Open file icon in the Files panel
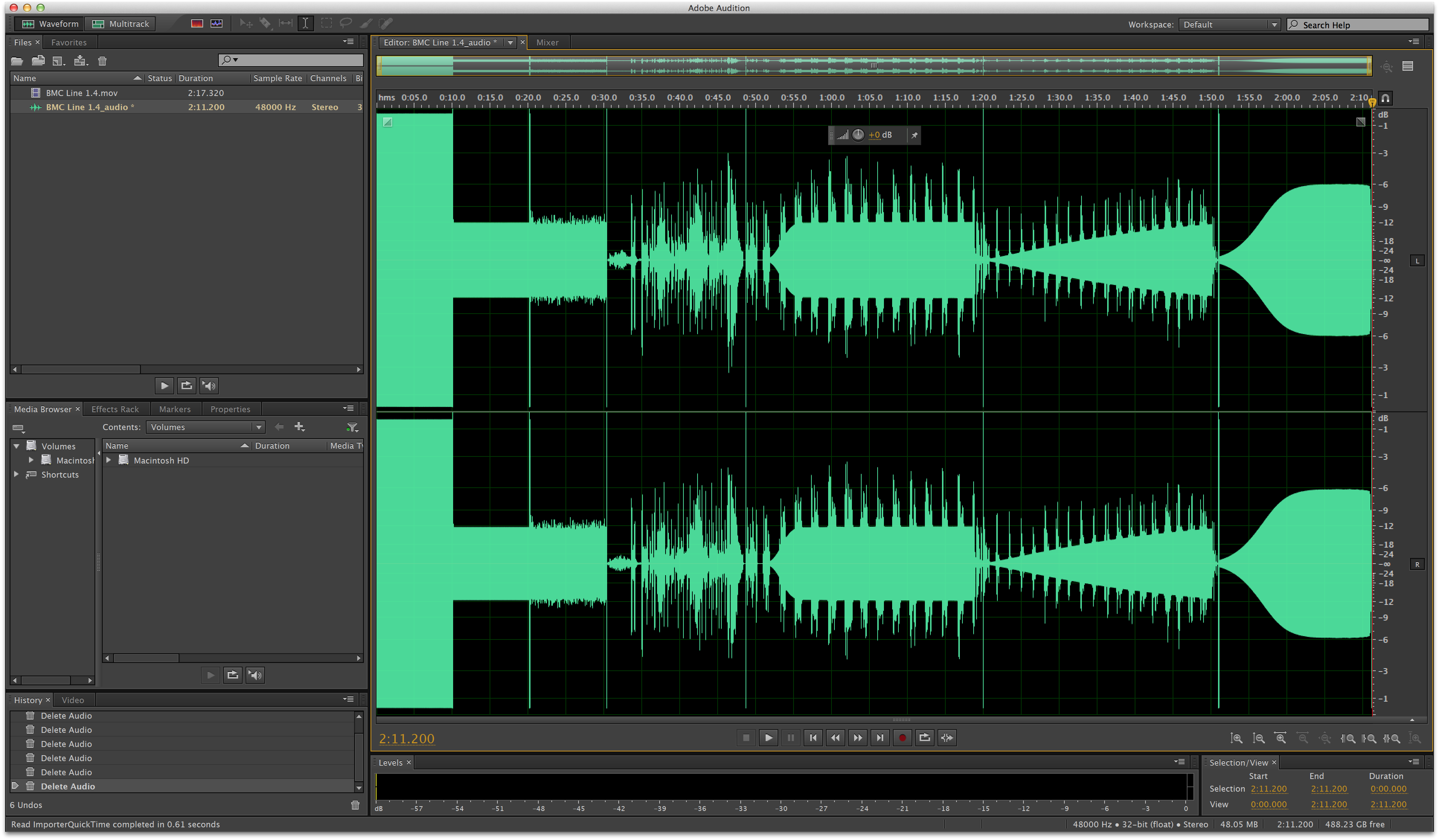 [x=17, y=61]
